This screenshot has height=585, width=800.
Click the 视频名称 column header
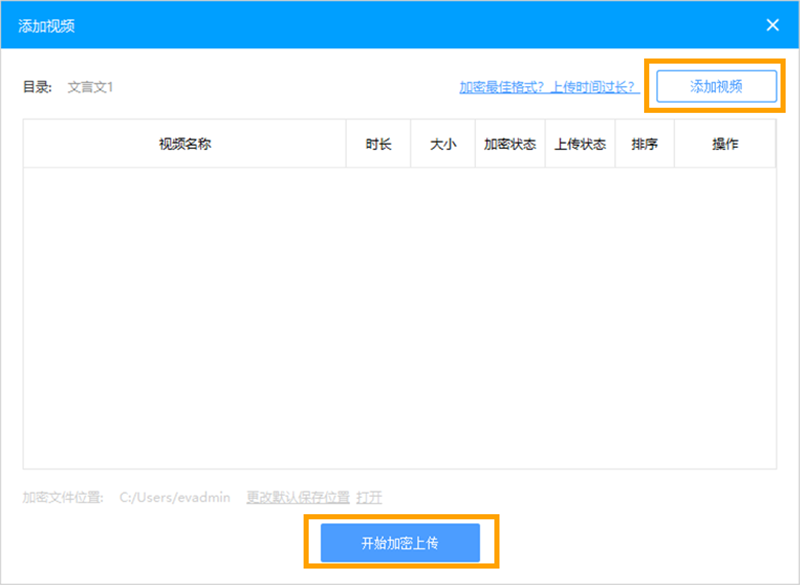pyautogui.click(x=185, y=143)
